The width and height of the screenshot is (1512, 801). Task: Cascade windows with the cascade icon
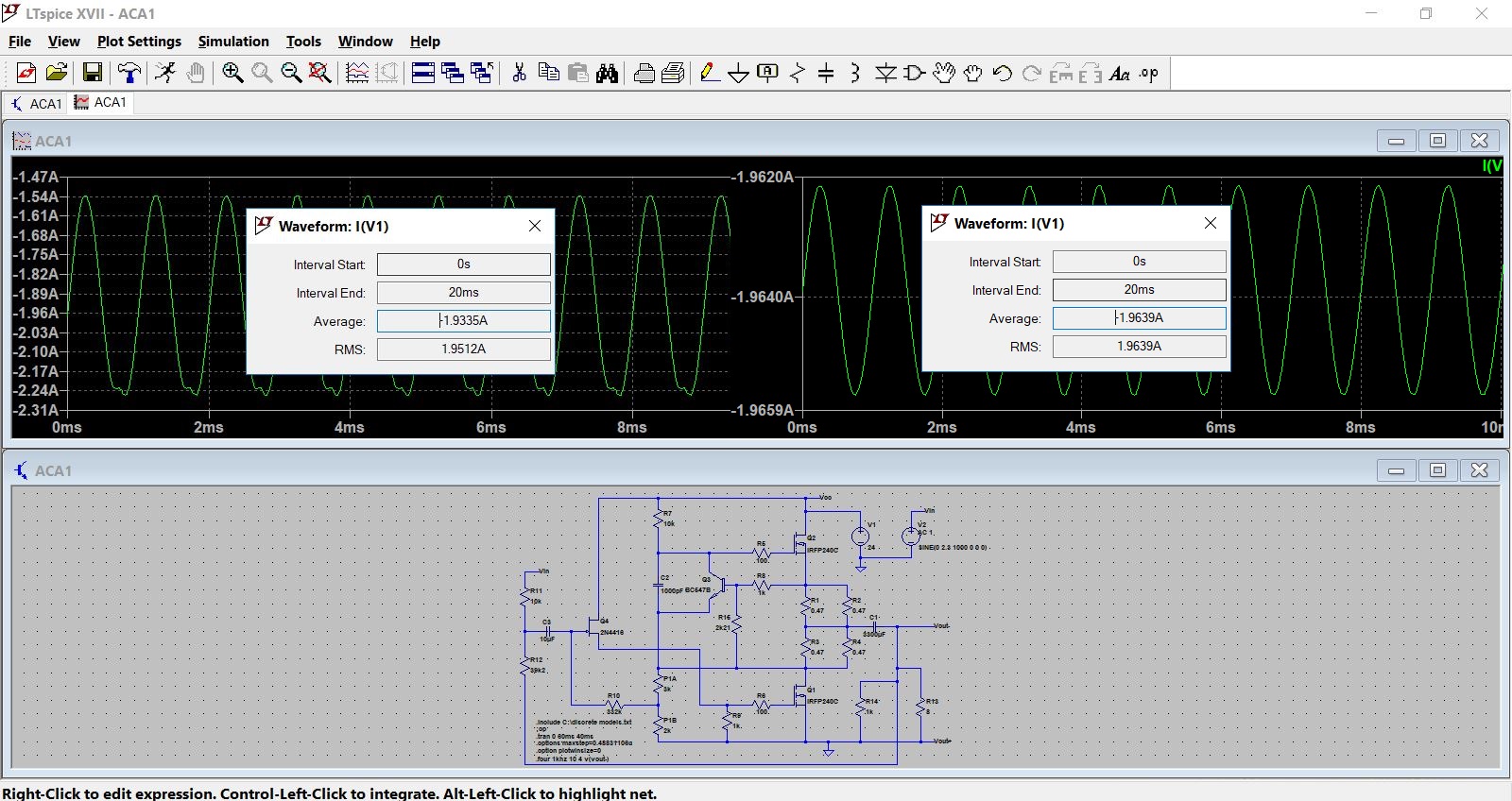coord(453,73)
